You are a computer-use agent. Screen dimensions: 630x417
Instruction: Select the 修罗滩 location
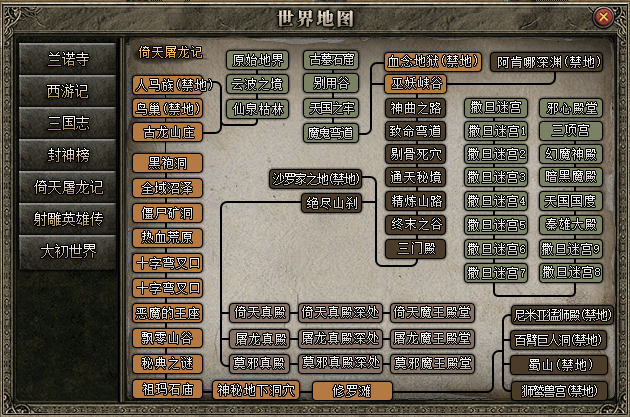tap(352, 391)
